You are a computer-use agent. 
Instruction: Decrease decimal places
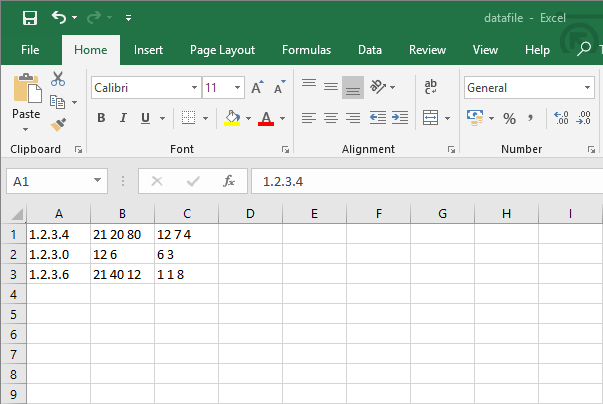pyautogui.click(x=583, y=118)
